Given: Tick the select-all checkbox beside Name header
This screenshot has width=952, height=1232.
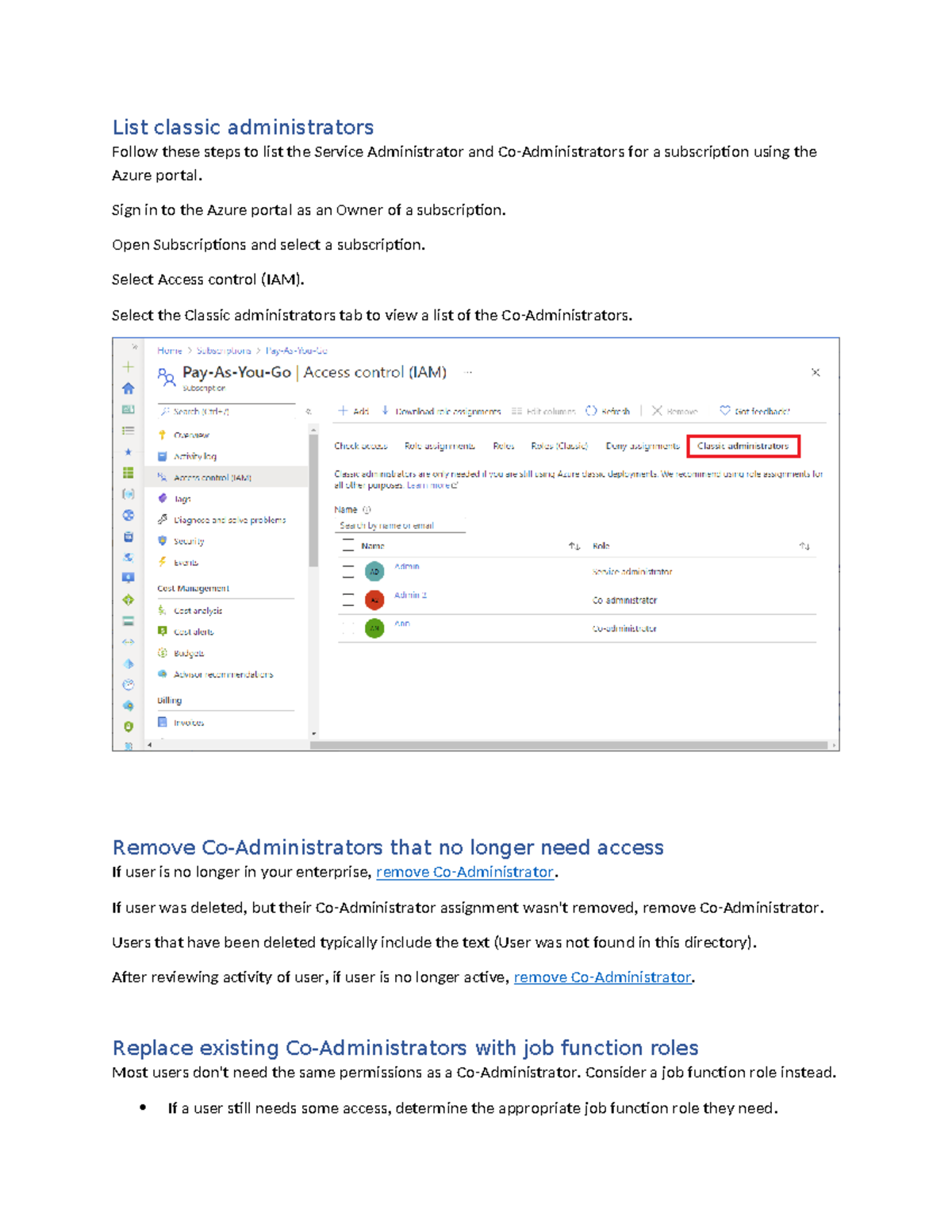Looking at the screenshot, I should coord(347,546).
